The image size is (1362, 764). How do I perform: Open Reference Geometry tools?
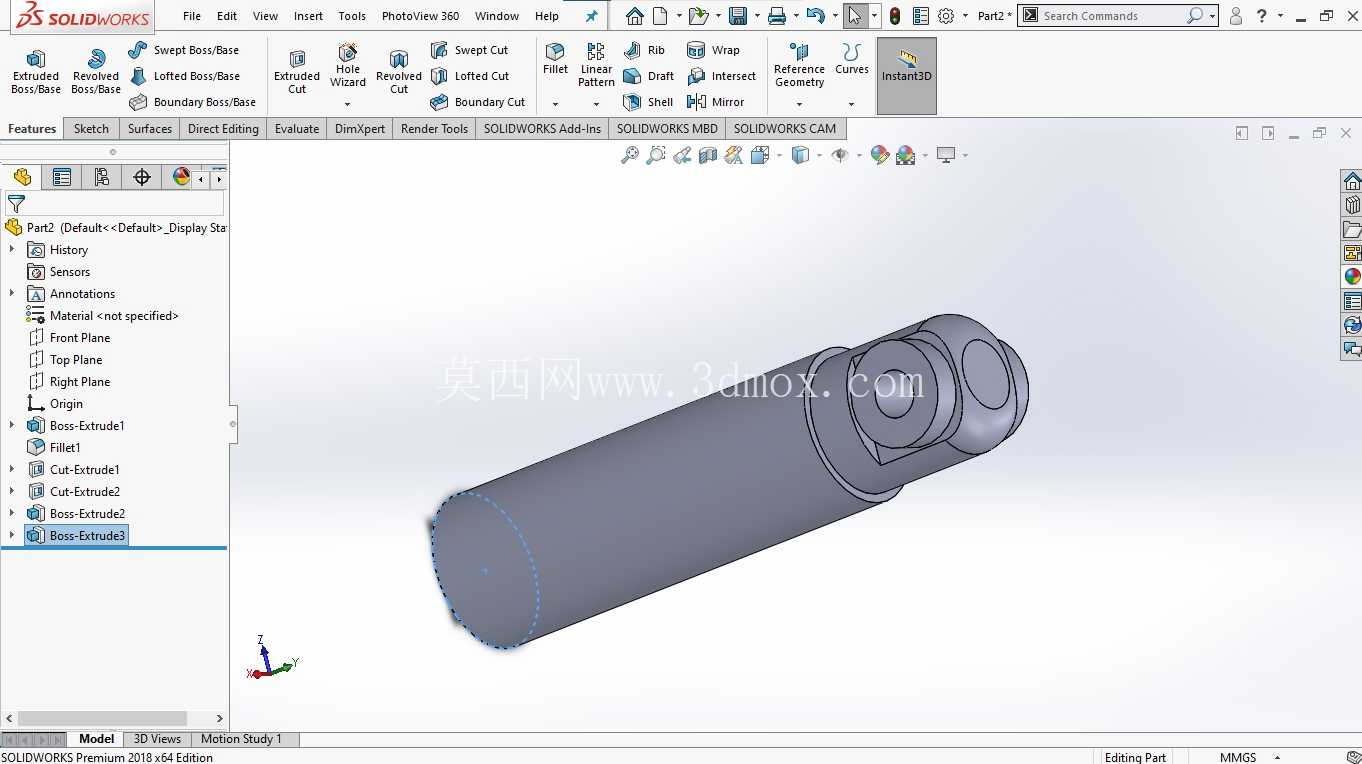(x=799, y=66)
